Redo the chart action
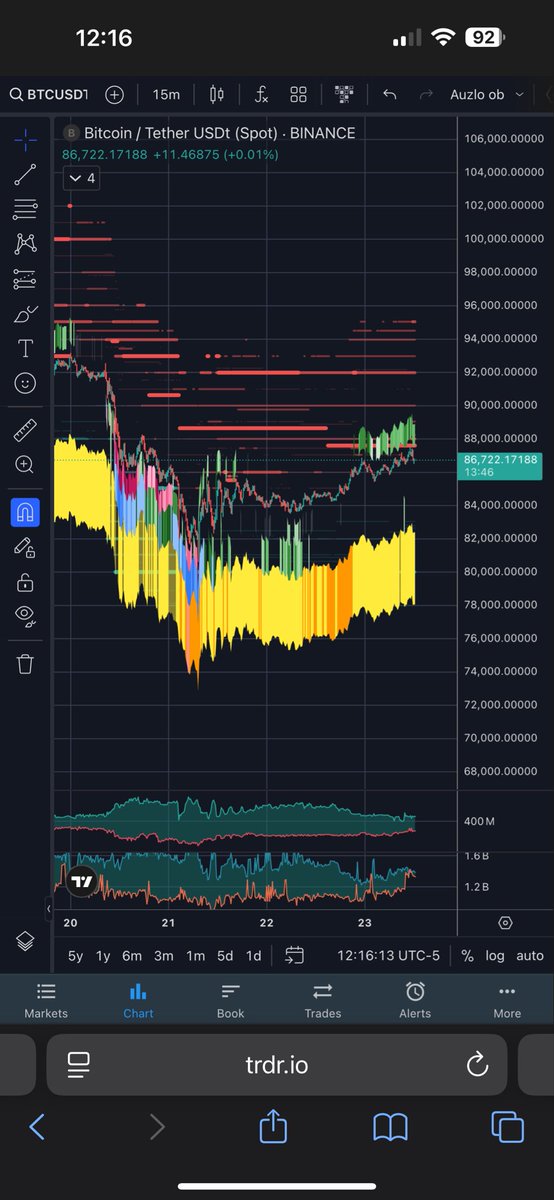This screenshot has height=1200, width=554. click(x=426, y=94)
